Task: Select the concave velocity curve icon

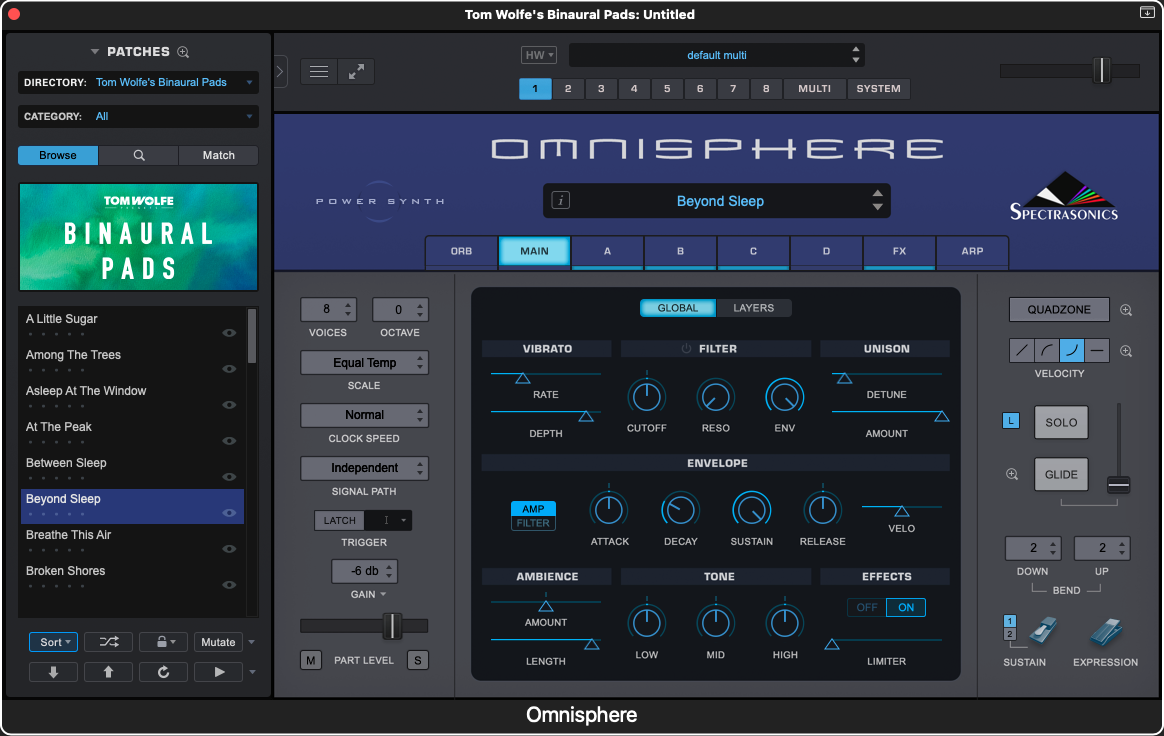Action: 1072,350
